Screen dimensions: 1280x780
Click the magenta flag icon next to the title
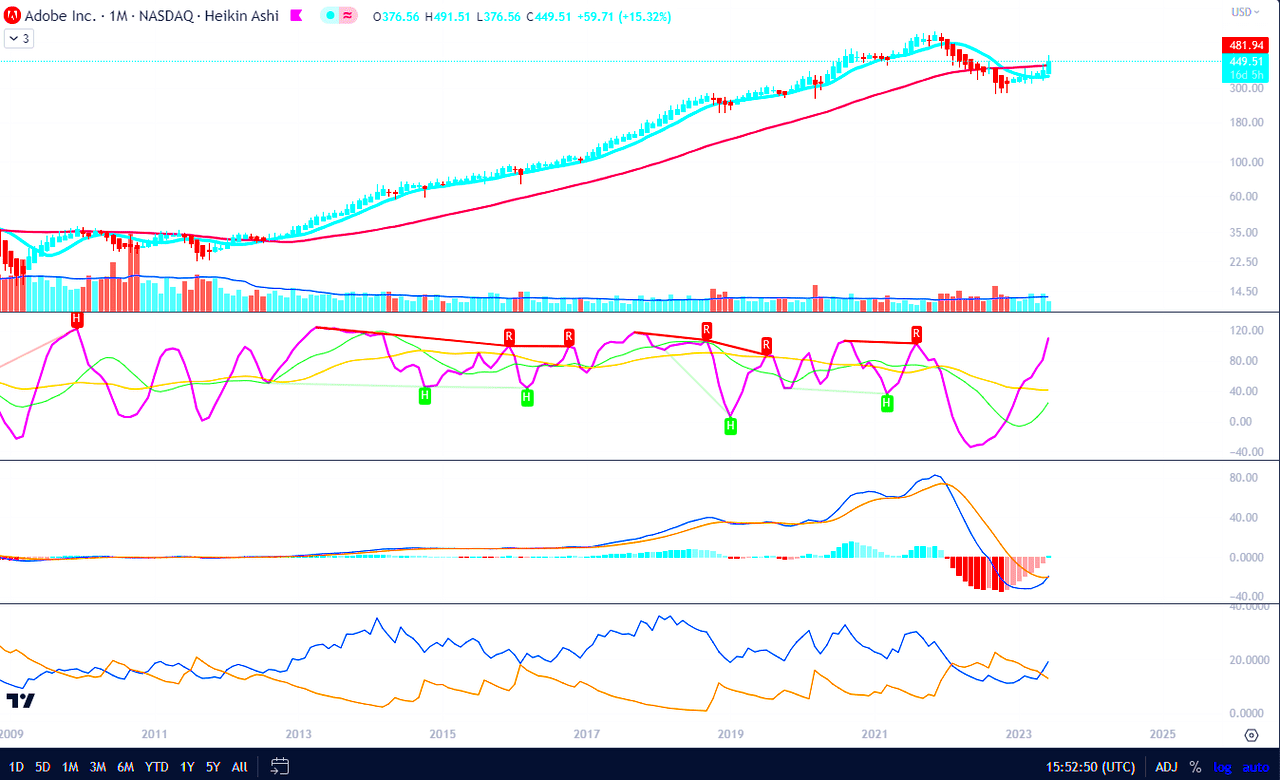tap(296, 16)
